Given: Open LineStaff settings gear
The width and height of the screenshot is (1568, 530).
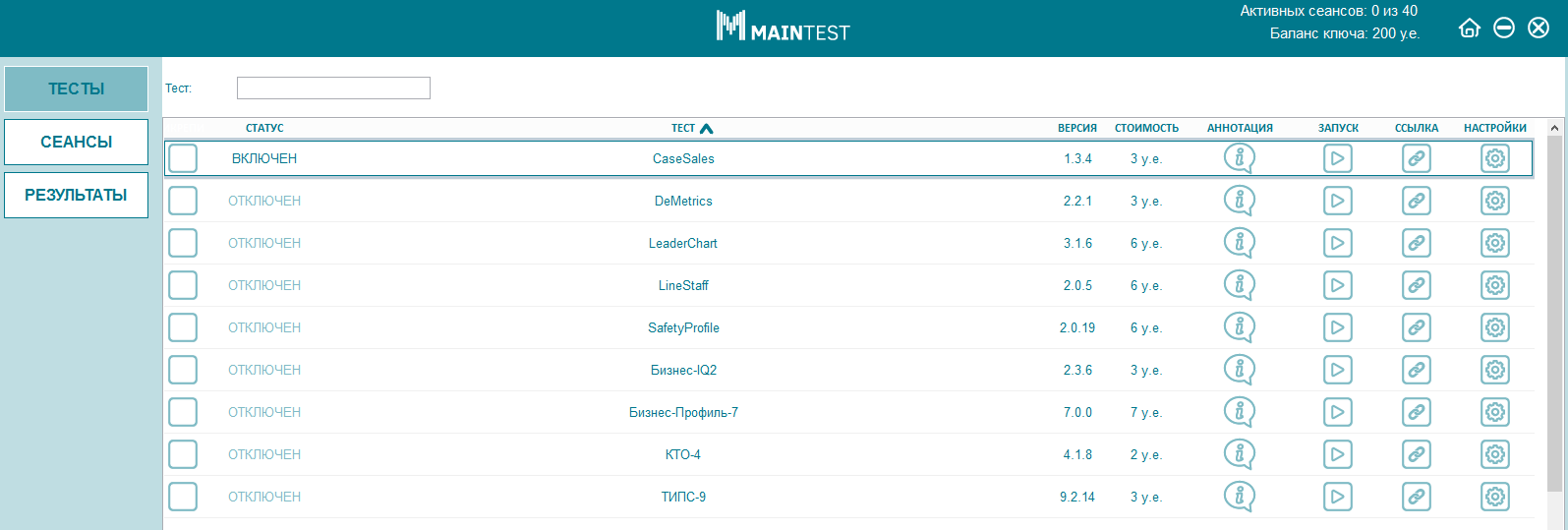Looking at the screenshot, I should point(1494,285).
